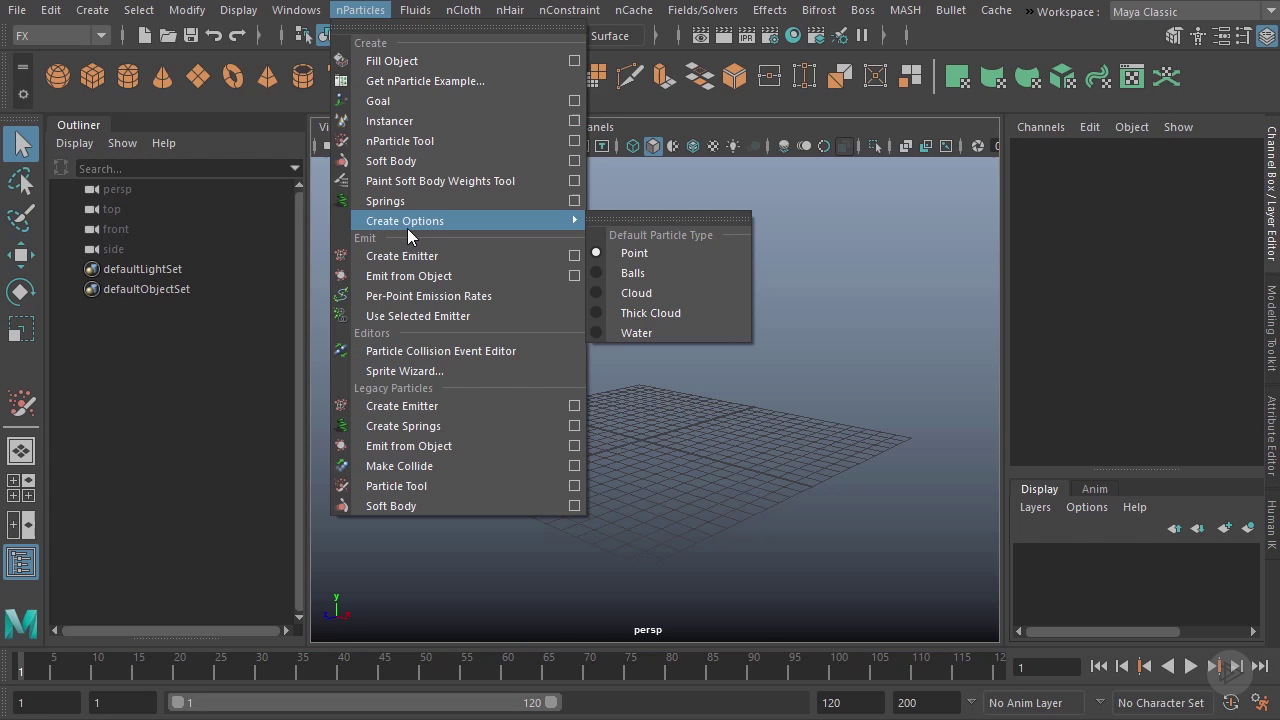Open the FX menu set dropdown

[61, 36]
